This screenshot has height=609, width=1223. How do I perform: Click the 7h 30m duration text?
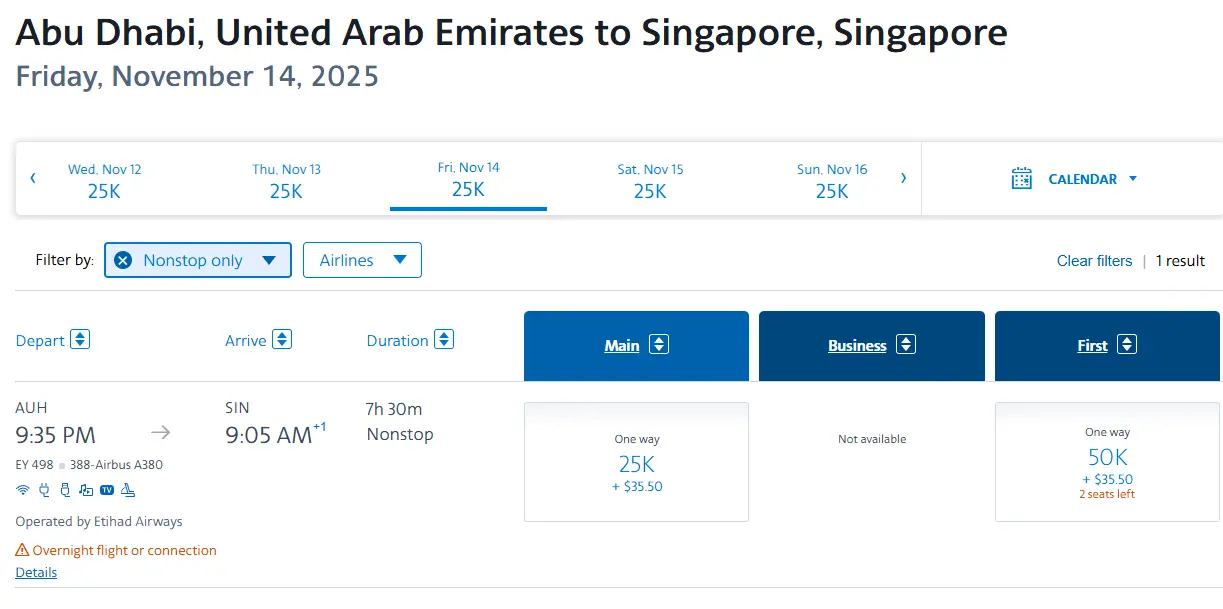[394, 409]
